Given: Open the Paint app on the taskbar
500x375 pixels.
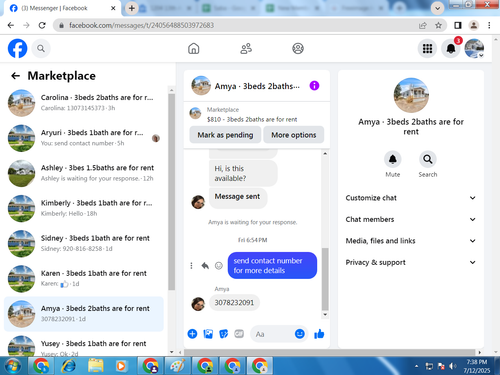Looking at the screenshot, I should coord(178,366).
